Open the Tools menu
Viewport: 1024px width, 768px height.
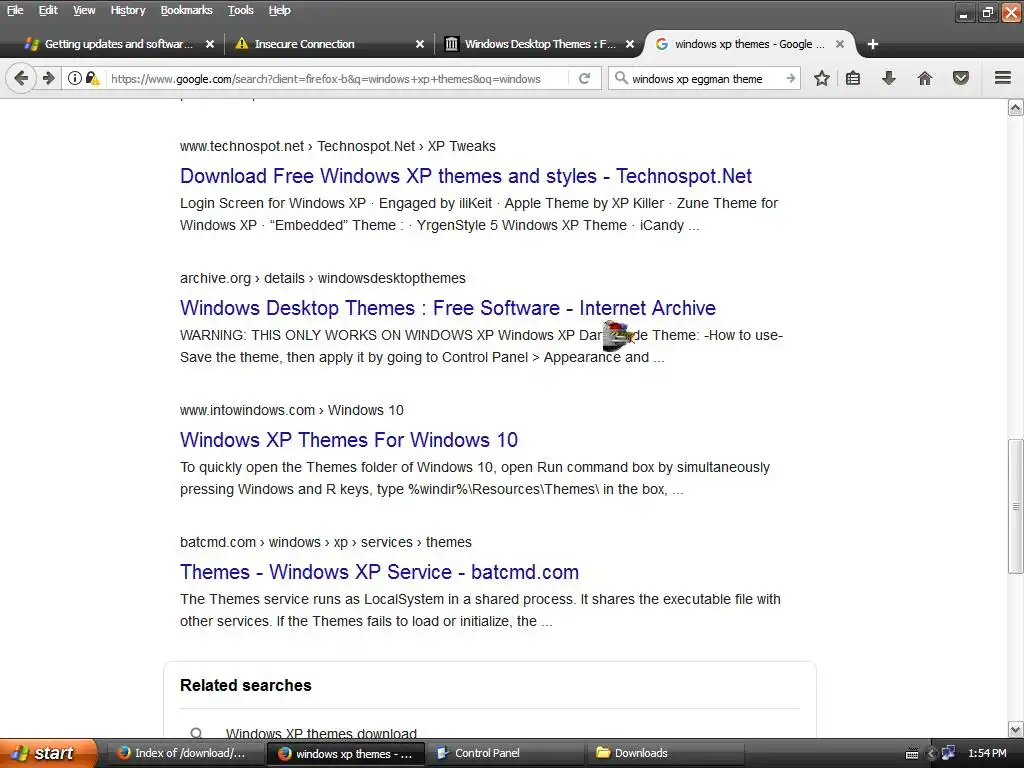coord(240,10)
